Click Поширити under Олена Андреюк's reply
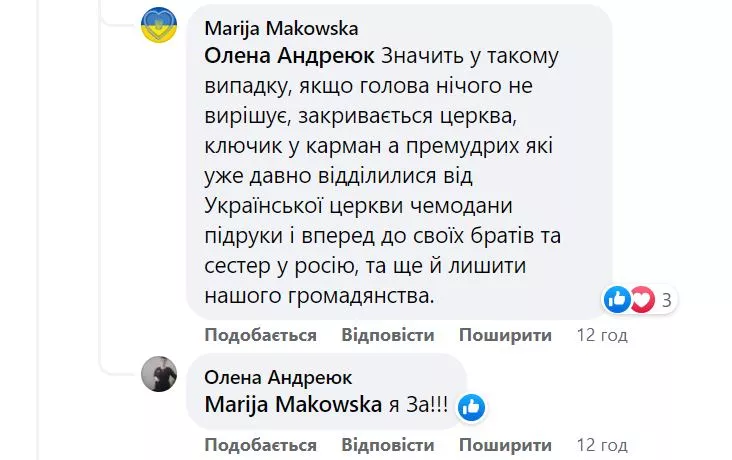Image resolution: width=732 pixels, height=460 pixels. click(506, 444)
